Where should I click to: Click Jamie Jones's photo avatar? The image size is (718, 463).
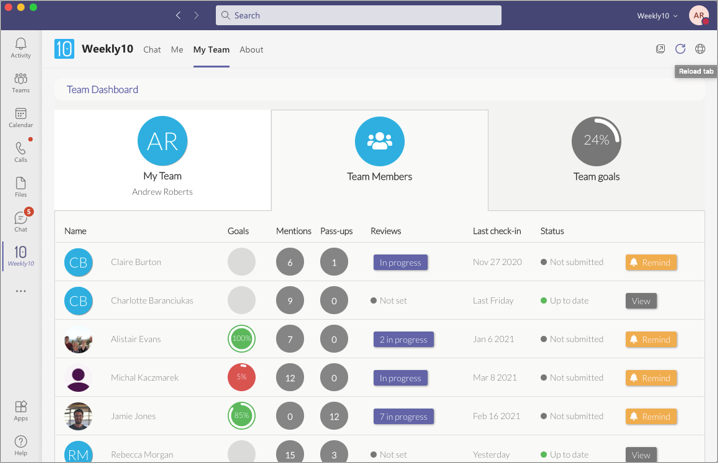78,416
